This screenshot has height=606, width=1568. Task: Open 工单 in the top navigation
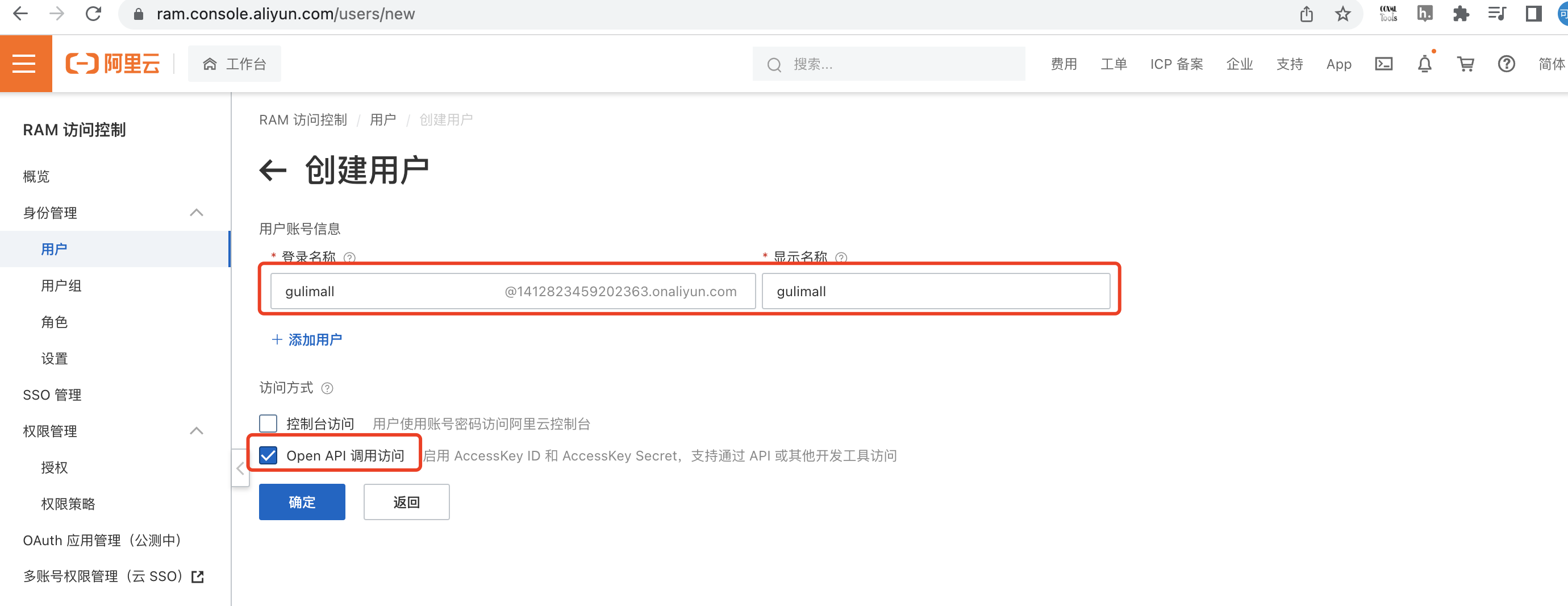pyautogui.click(x=1114, y=64)
